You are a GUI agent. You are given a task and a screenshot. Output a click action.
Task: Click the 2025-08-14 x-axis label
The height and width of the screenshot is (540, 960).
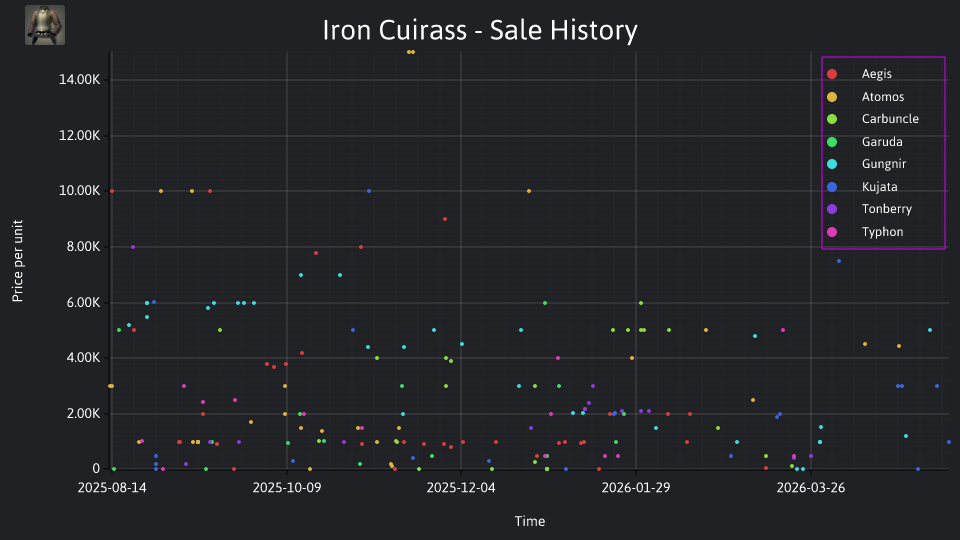(x=112, y=488)
